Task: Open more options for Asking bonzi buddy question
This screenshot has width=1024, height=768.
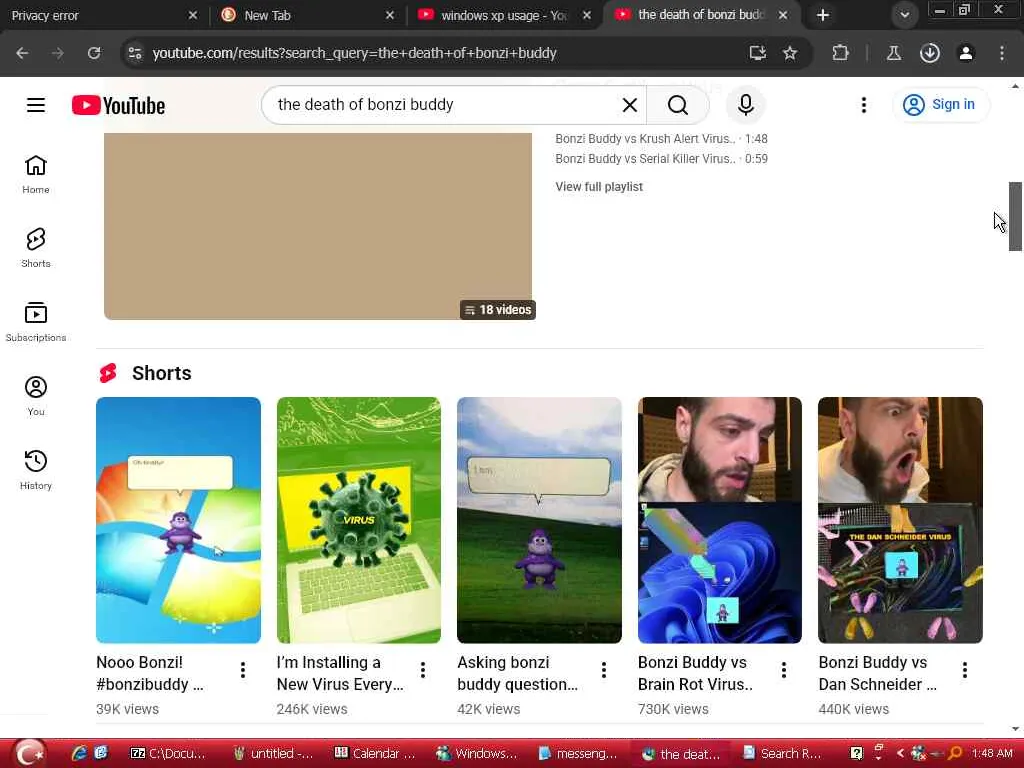Action: coord(604,670)
